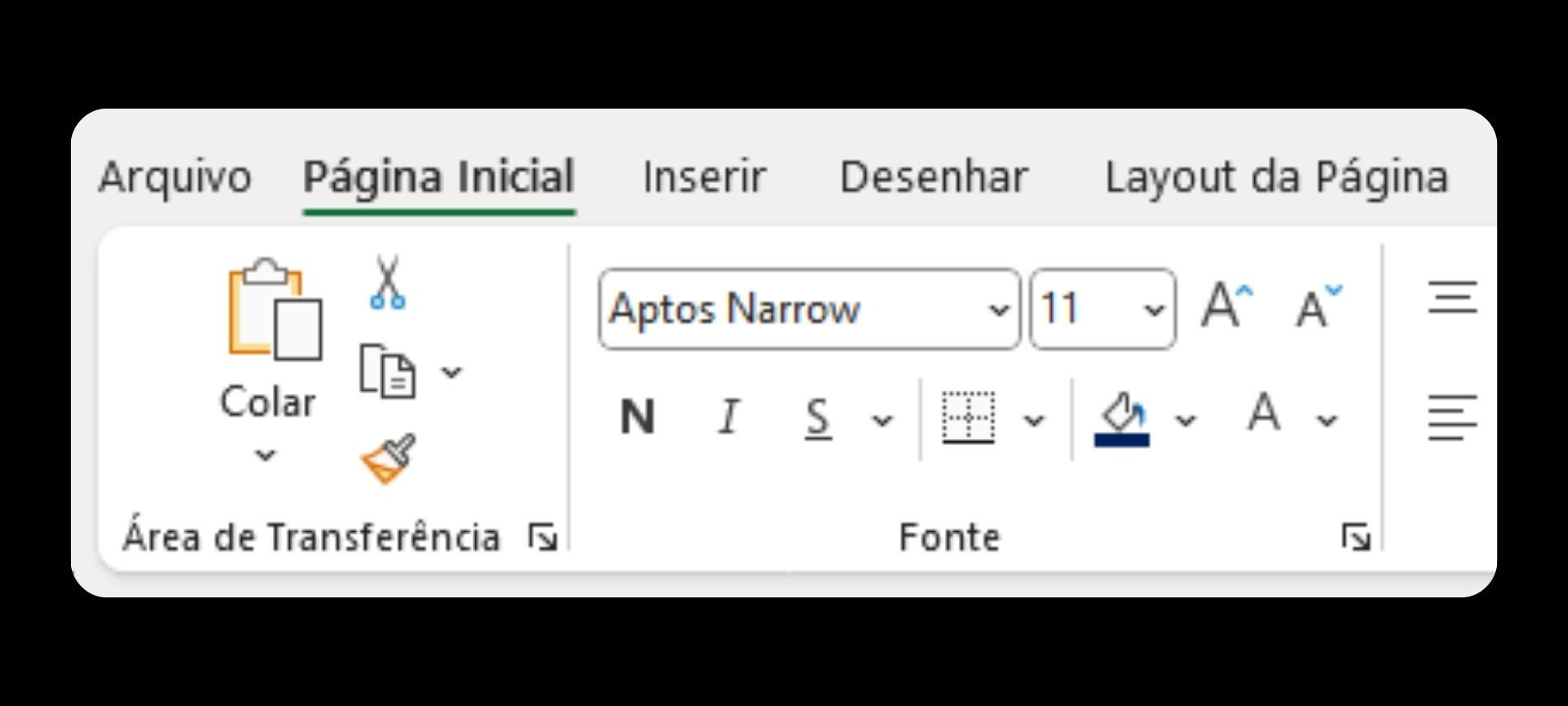Apply the fill color paint bucket

click(1122, 418)
